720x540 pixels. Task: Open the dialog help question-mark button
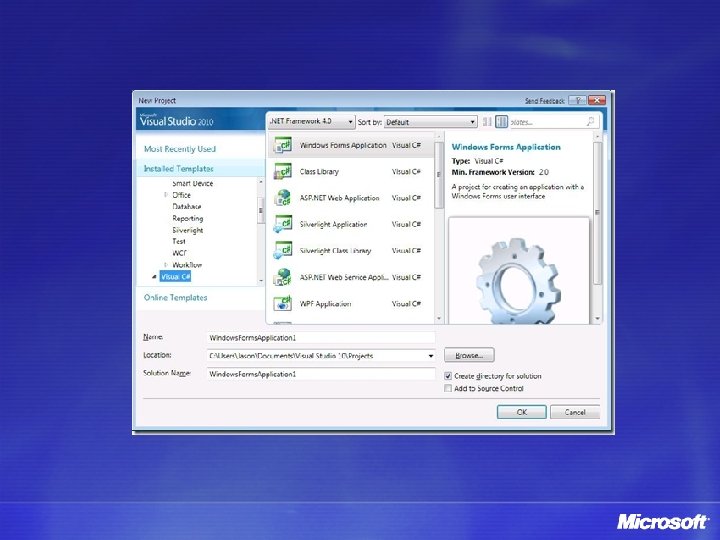click(577, 100)
